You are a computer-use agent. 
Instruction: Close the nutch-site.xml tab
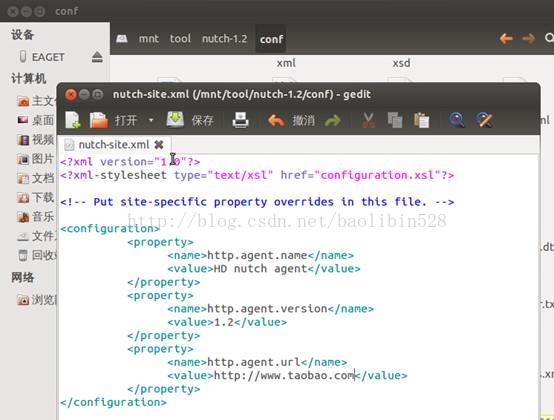[159, 144]
